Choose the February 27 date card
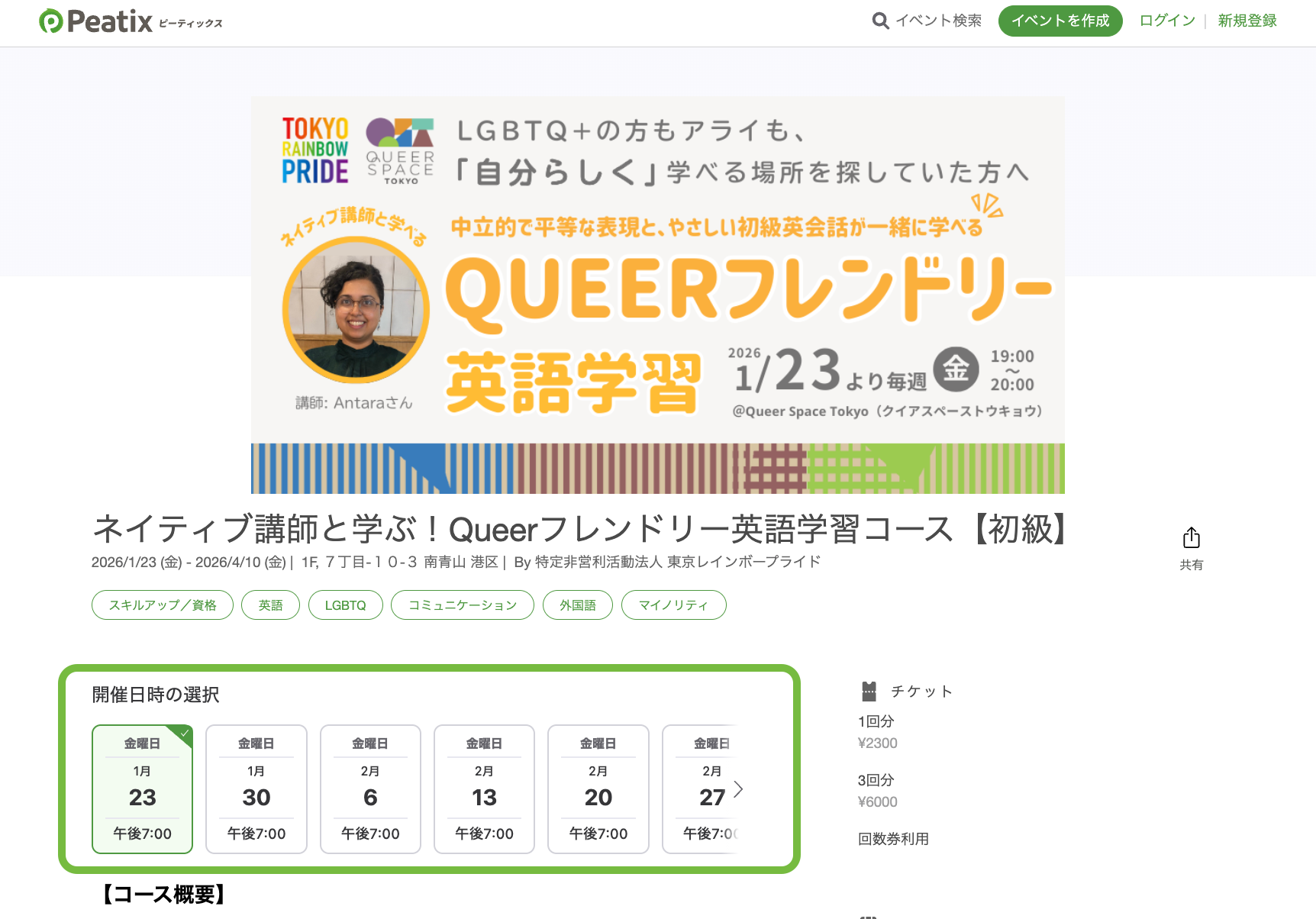 tap(700, 788)
